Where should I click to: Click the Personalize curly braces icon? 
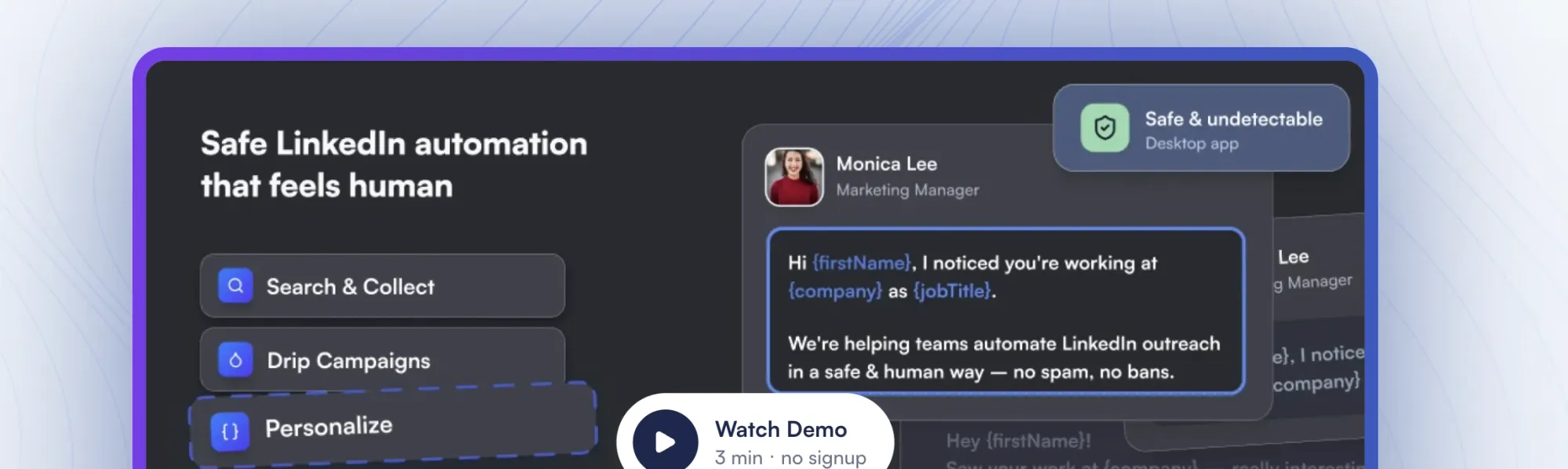point(230,431)
